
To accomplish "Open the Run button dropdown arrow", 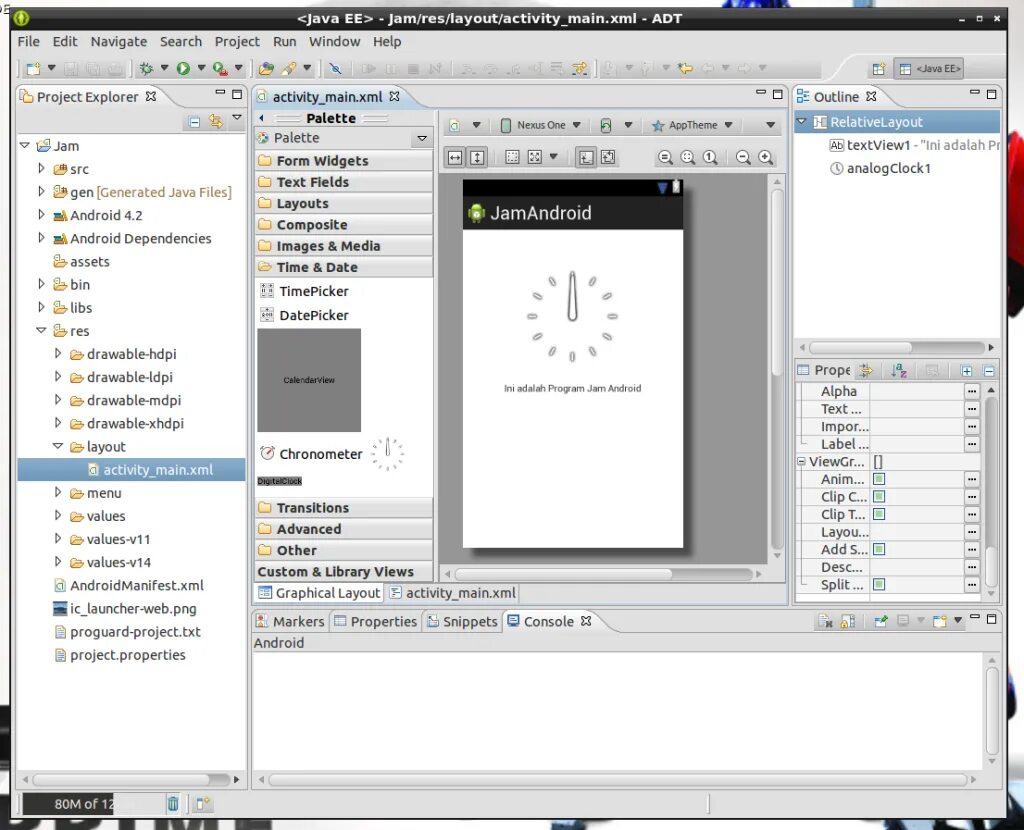I will 201,68.
